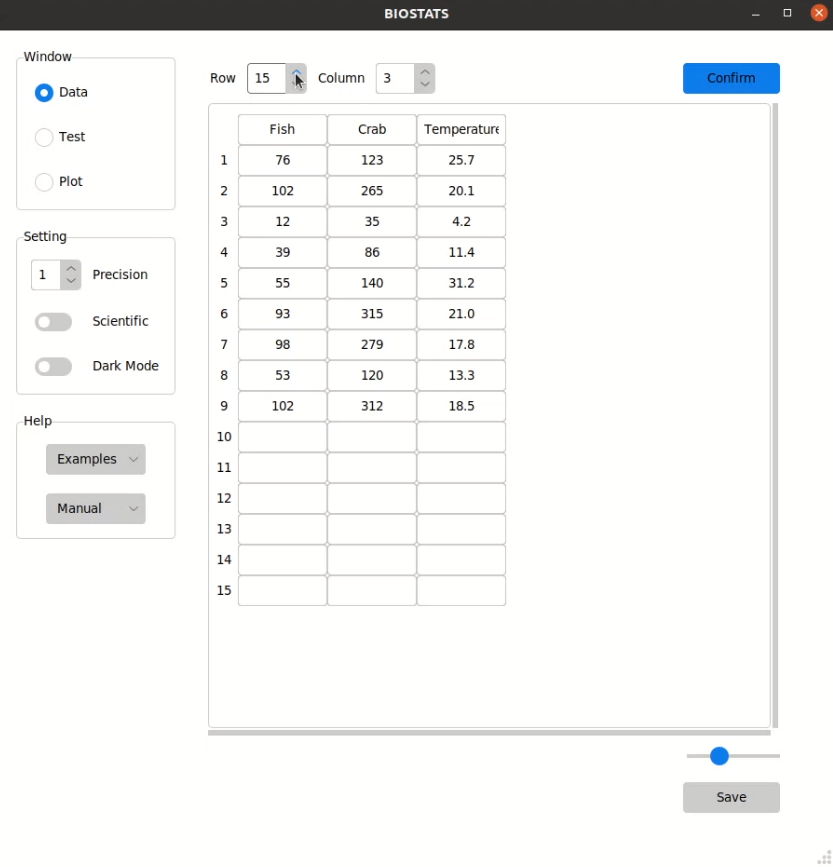Viewport: 833px width, 867px height.
Task: Click Fish cell with value 53
Action: tap(282, 375)
